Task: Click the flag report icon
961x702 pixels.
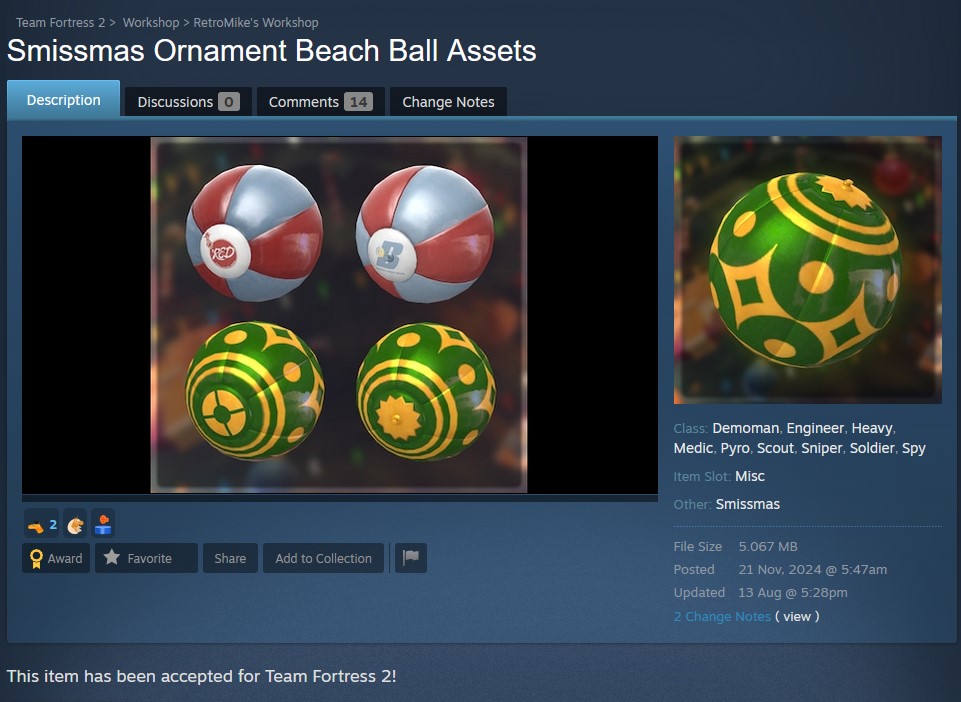Action: (x=411, y=558)
